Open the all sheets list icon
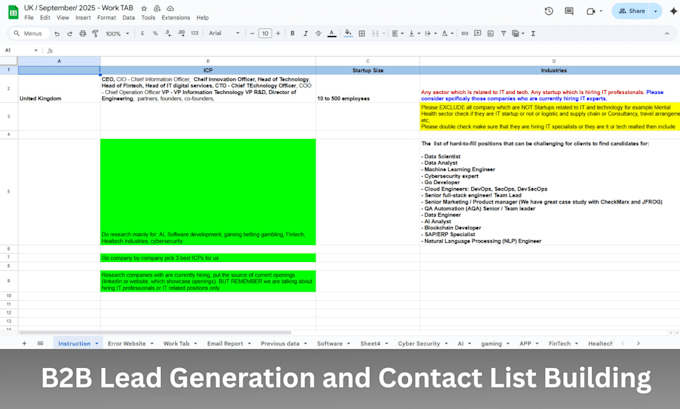The width and height of the screenshot is (680, 409). point(40,343)
